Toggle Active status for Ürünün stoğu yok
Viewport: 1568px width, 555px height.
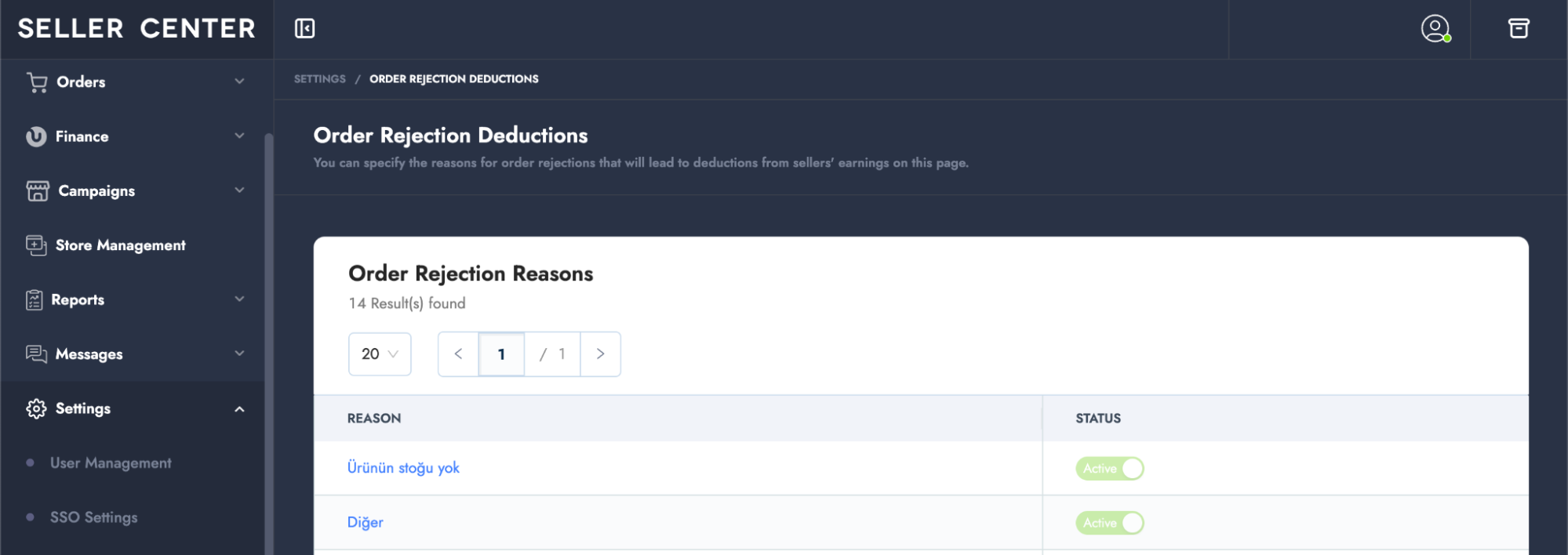(x=1109, y=469)
